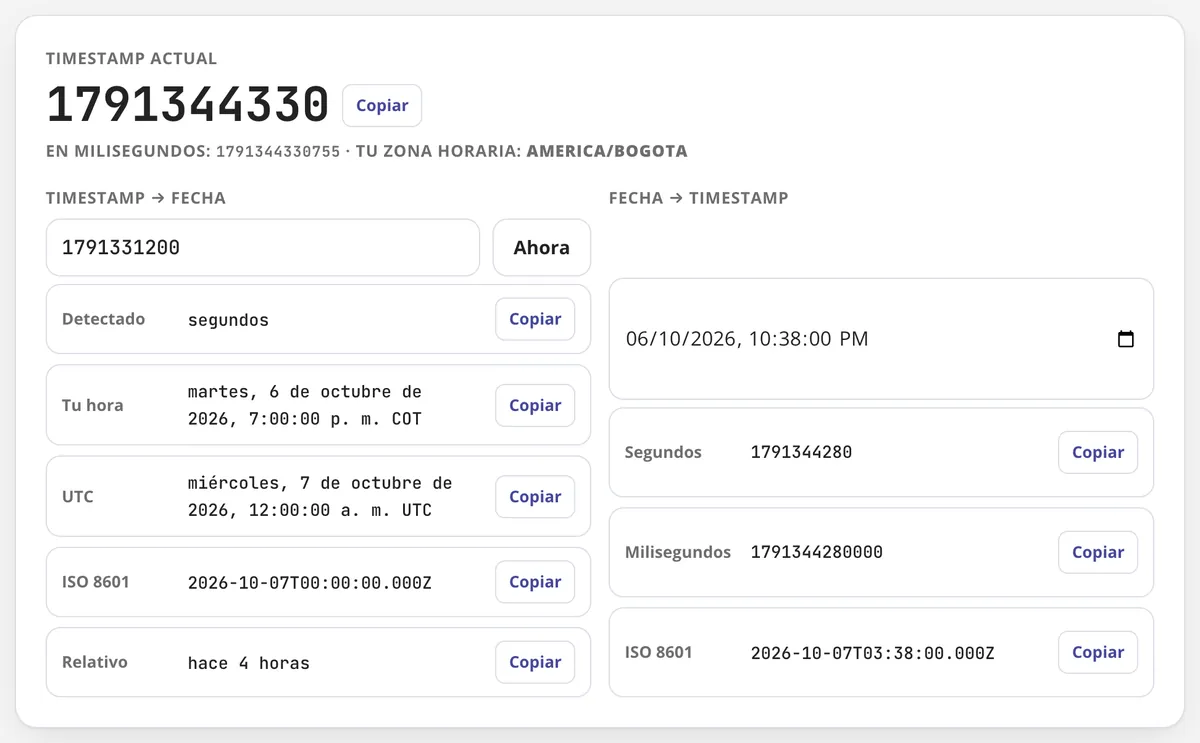Click the 'Tu hora' row label
This screenshot has height=743, width=1200.
coord(92,405)
